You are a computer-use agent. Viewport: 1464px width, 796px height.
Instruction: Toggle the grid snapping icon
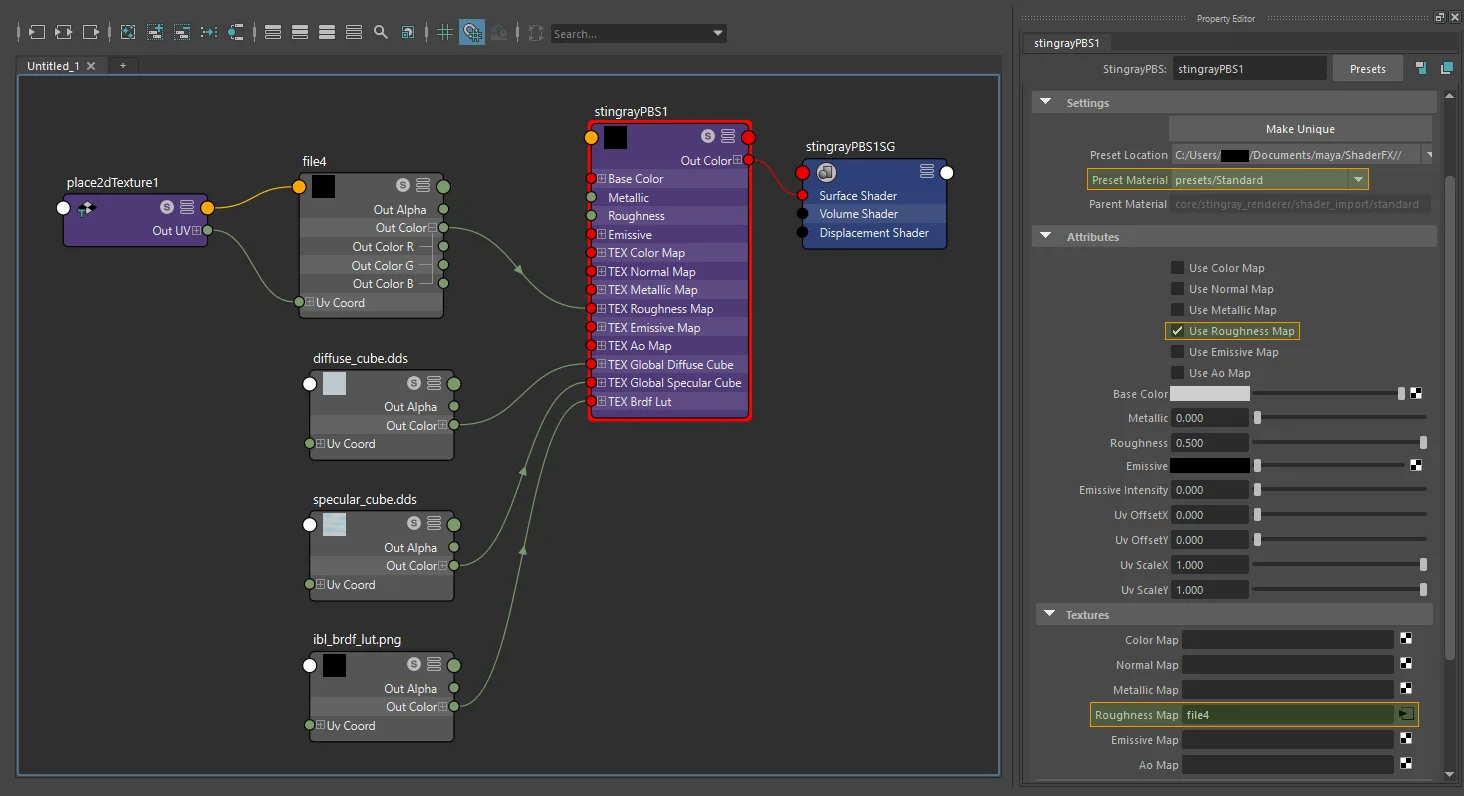click(472, 33)
